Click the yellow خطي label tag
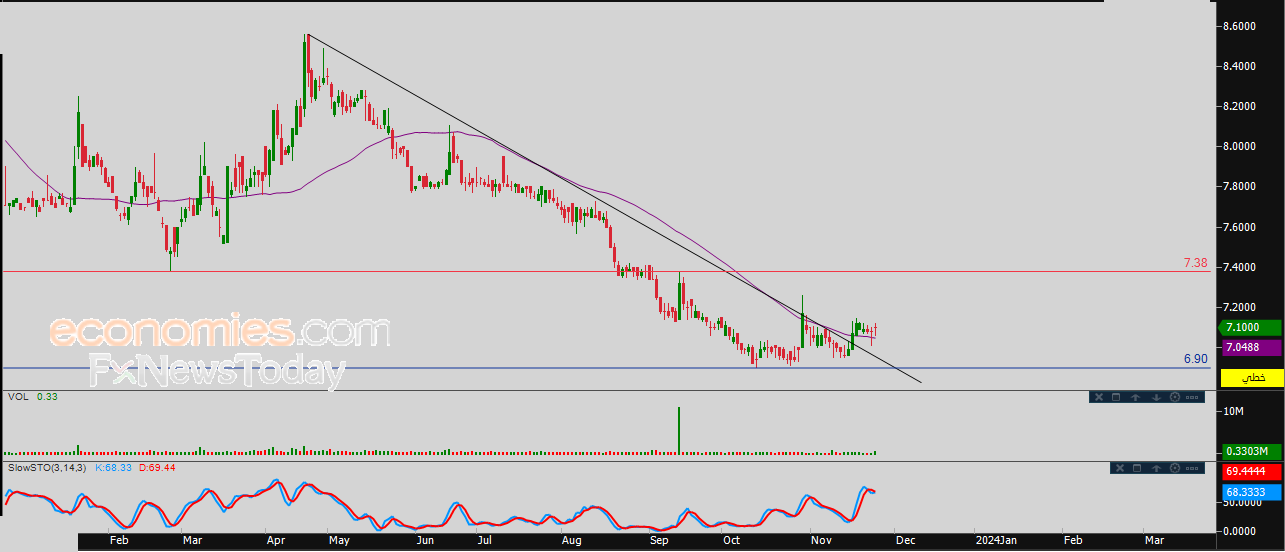 1252,377
